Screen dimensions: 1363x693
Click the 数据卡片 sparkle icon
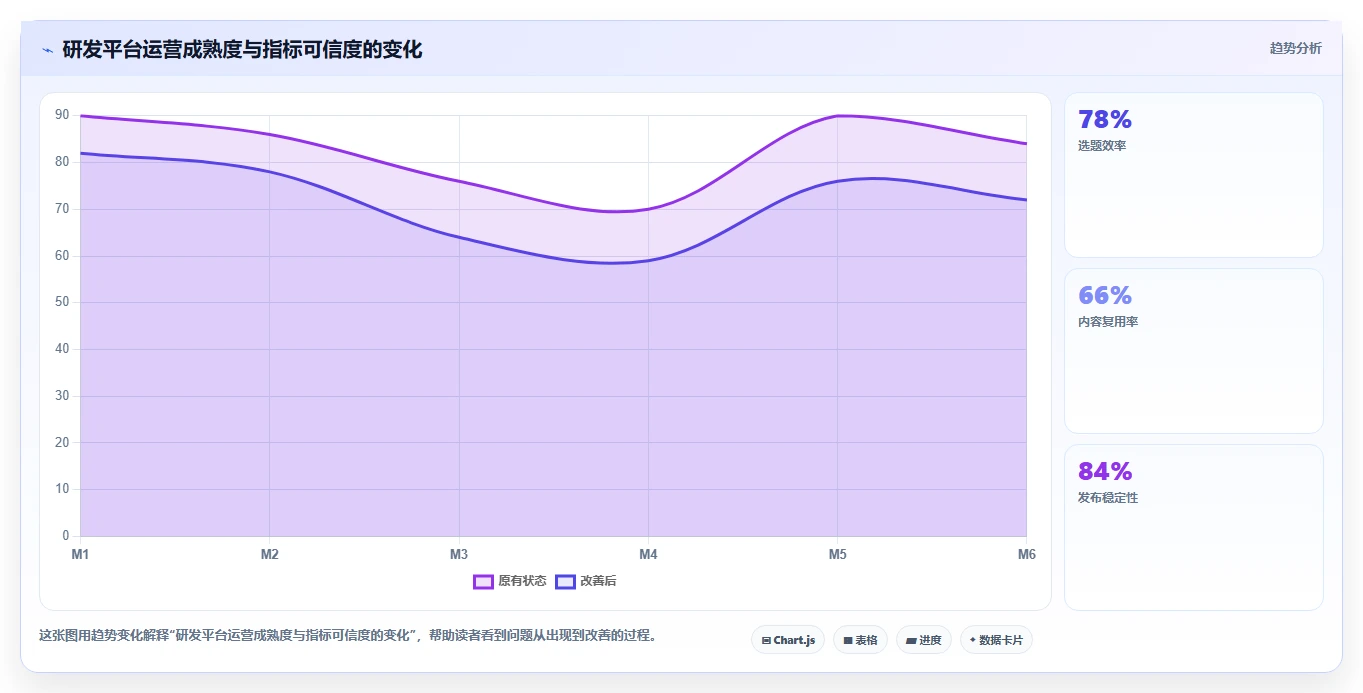pos(973,640)
